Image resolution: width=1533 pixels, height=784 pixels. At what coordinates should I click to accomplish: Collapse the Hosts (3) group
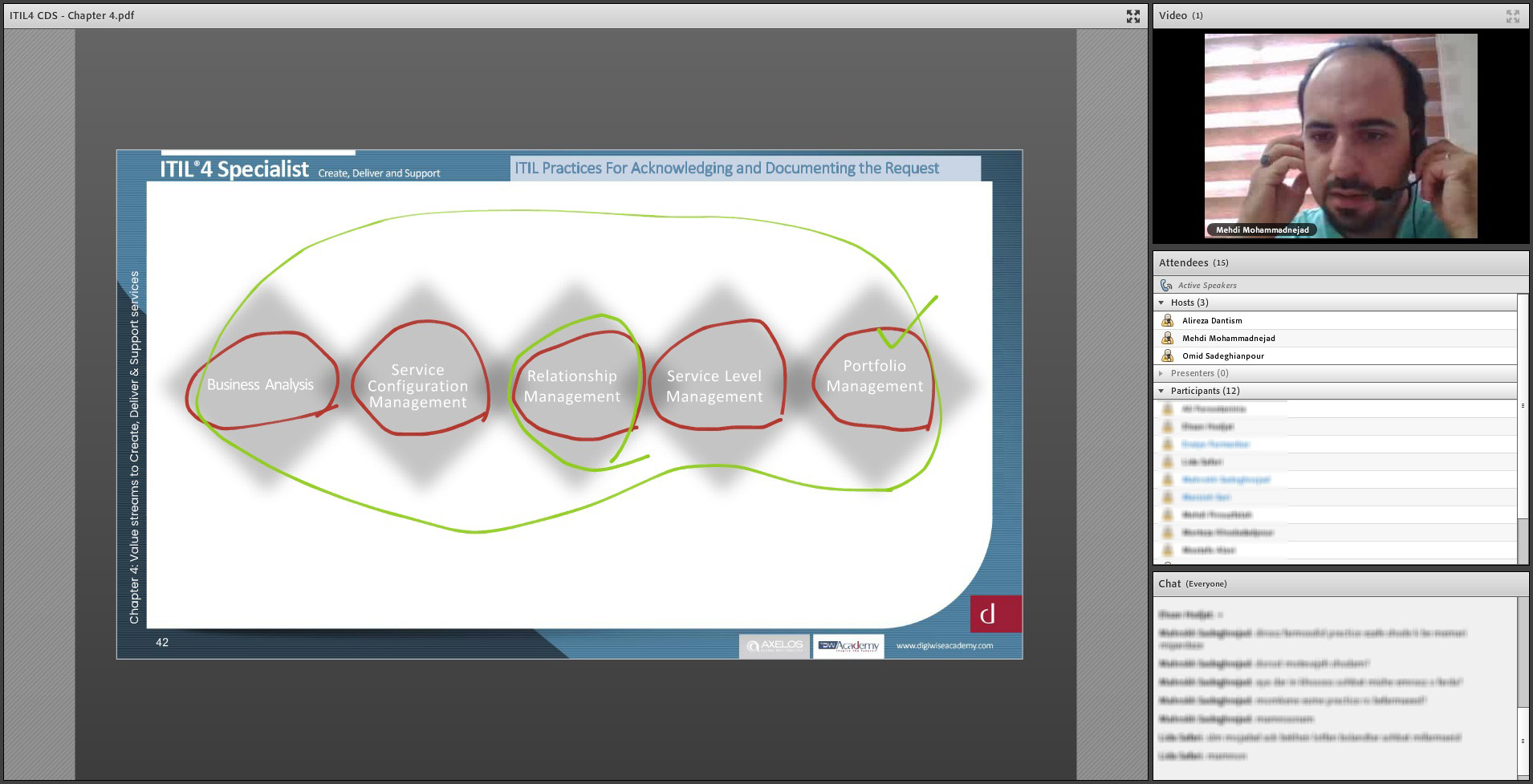point(1161,303)
